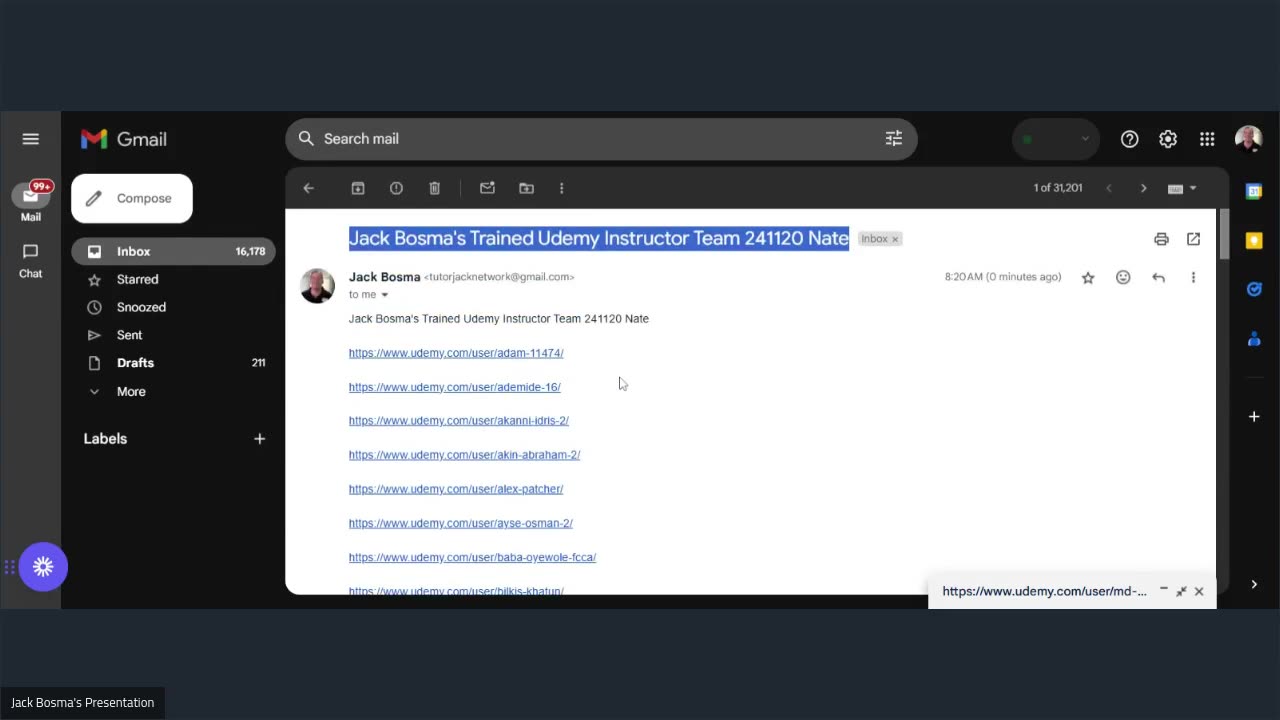Click the Compose button
This screenshot has height=720, width=1280.
coord(132,198)
